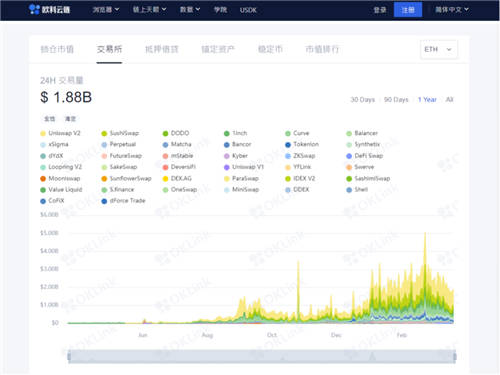Hide the xSigma series in the legend
Image resolution: width=500 pixels, height=375 pixels.
[54, 144]
